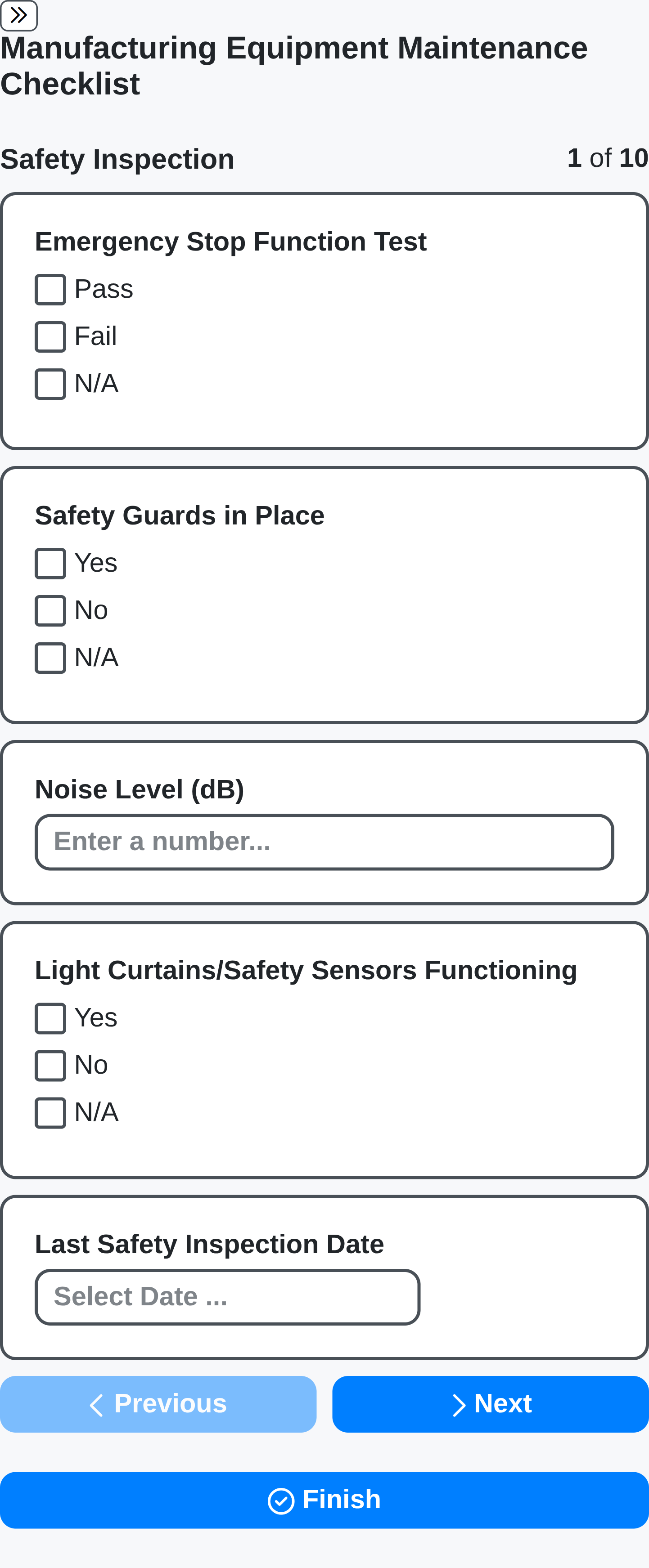Click the Finish button
Viewport: 649px width, 1568px height.
324,1500
